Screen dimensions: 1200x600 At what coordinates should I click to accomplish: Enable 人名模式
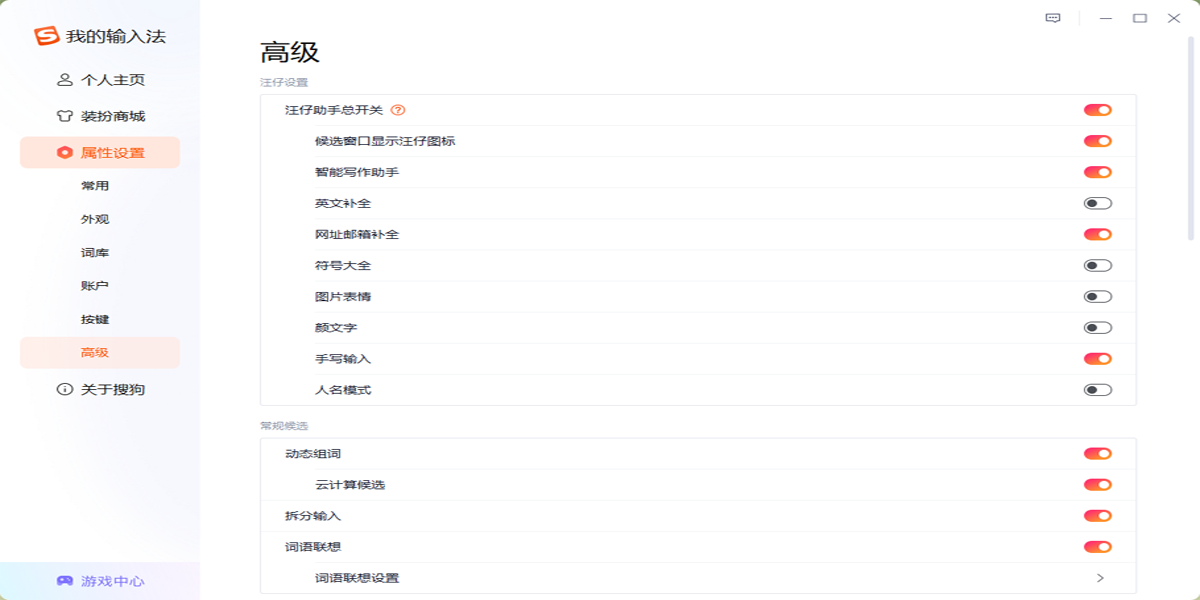pyautogui.click(x=1100, y=391)
